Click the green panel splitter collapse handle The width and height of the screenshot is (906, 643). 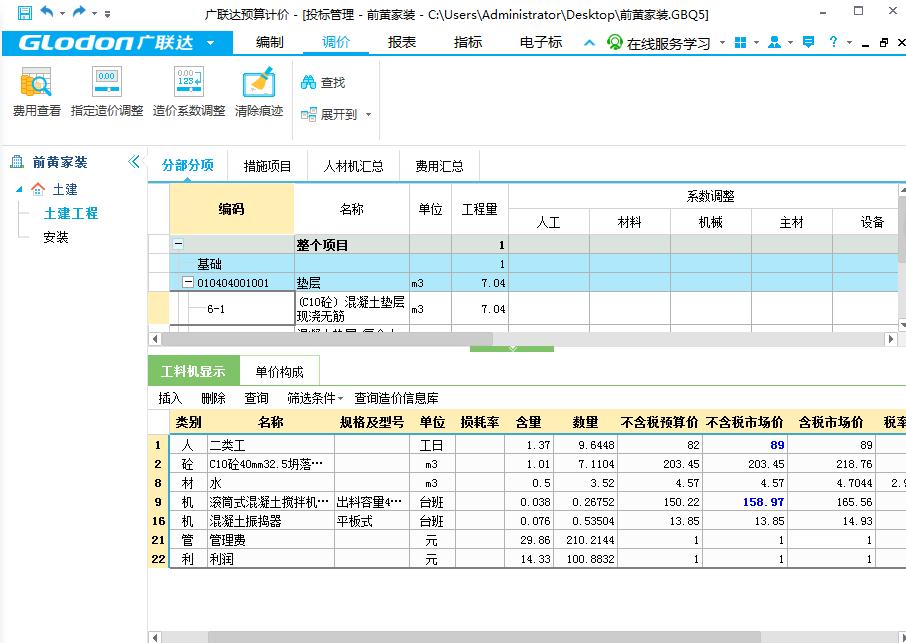coord(512,348)
